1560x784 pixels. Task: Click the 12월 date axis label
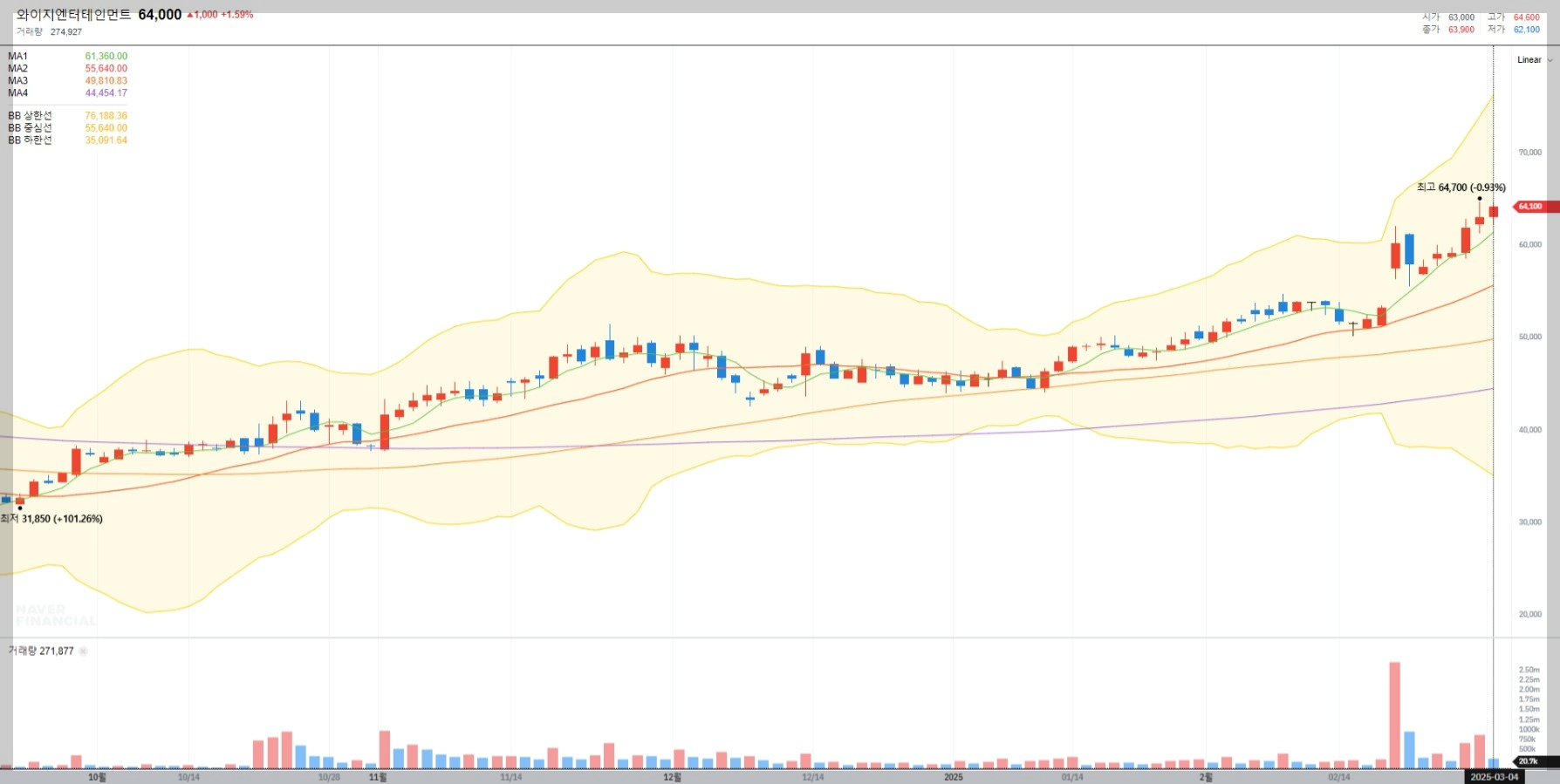point(672,777)
